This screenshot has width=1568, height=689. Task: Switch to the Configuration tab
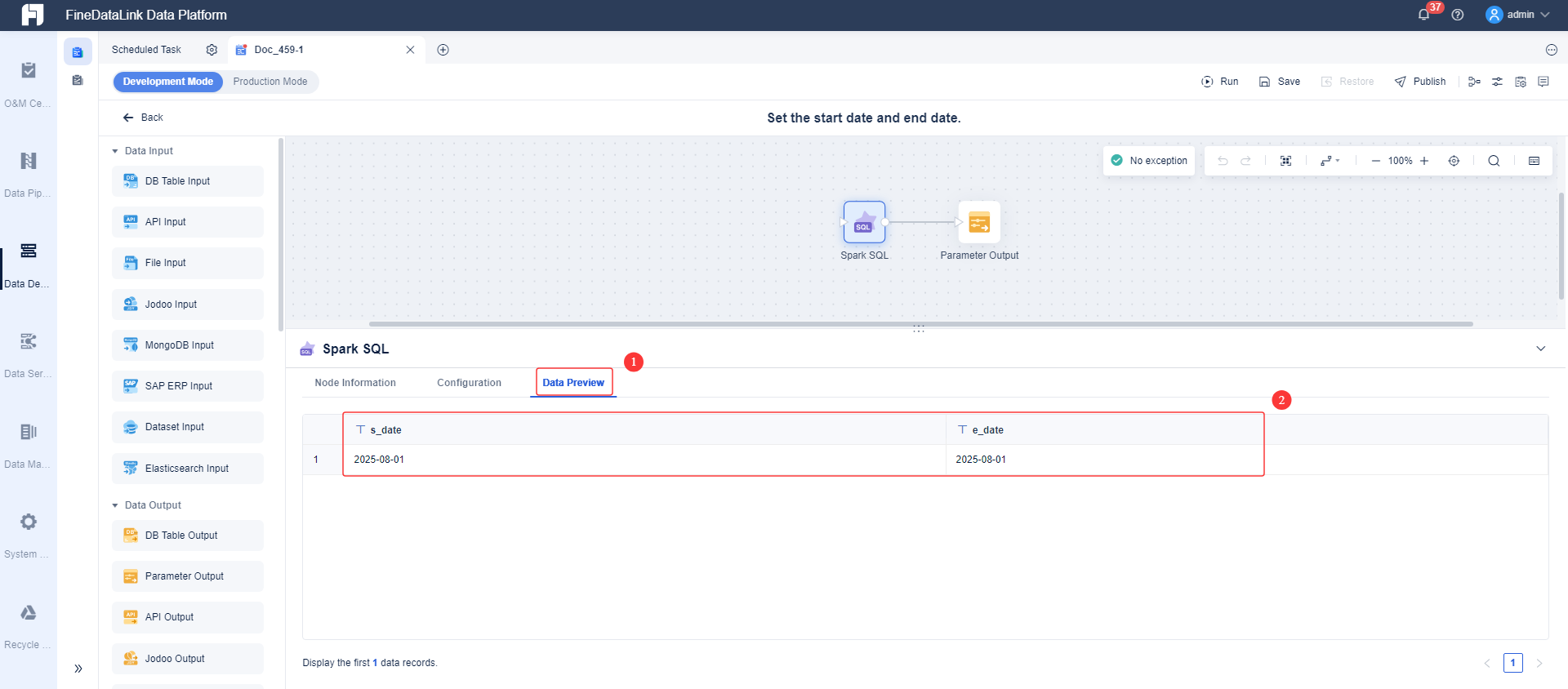[x=469, y=383]
